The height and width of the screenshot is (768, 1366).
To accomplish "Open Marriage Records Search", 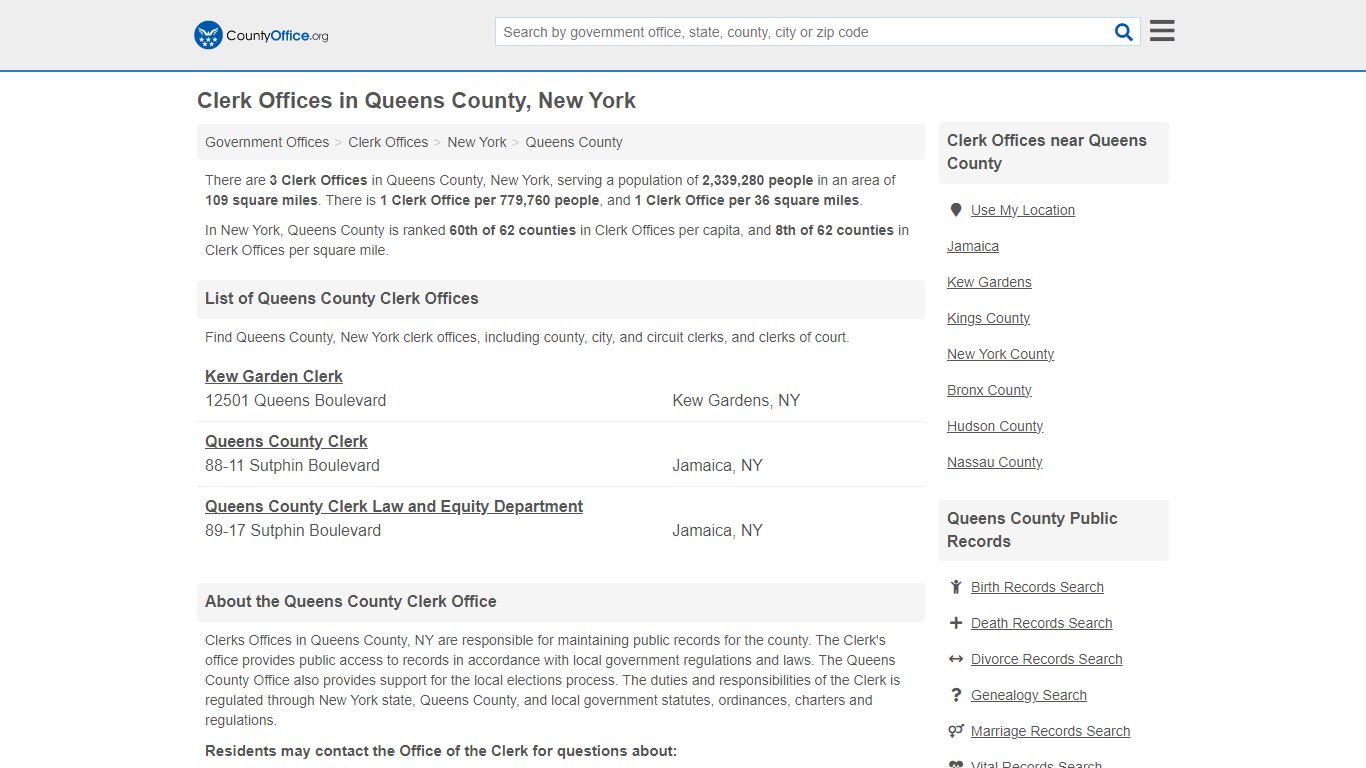I will (1050, 731).
